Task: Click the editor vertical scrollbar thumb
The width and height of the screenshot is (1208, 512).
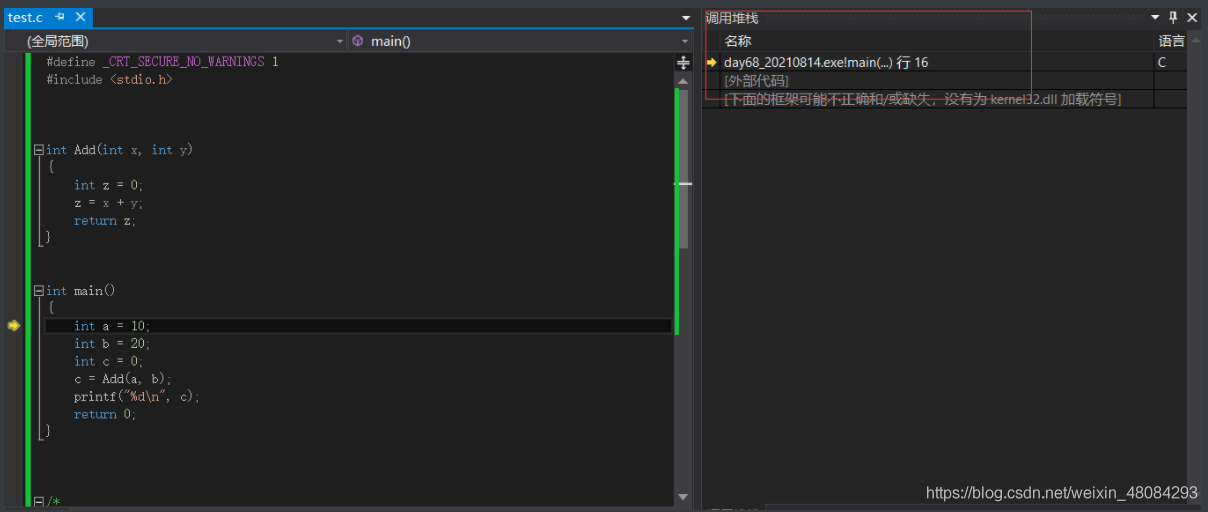Action: tap(684, 168)
